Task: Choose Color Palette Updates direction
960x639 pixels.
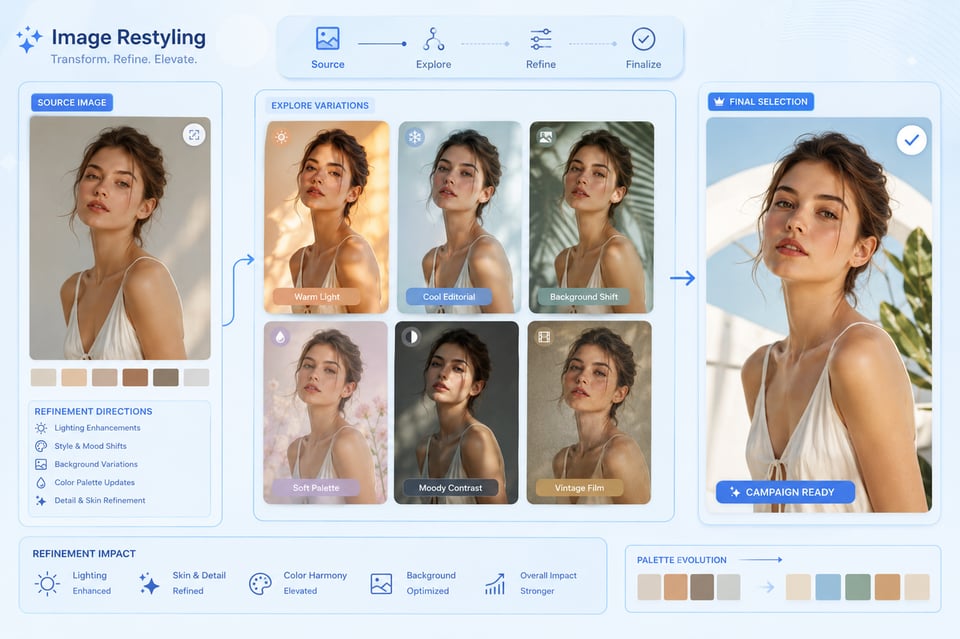Action: coord(84,482)
